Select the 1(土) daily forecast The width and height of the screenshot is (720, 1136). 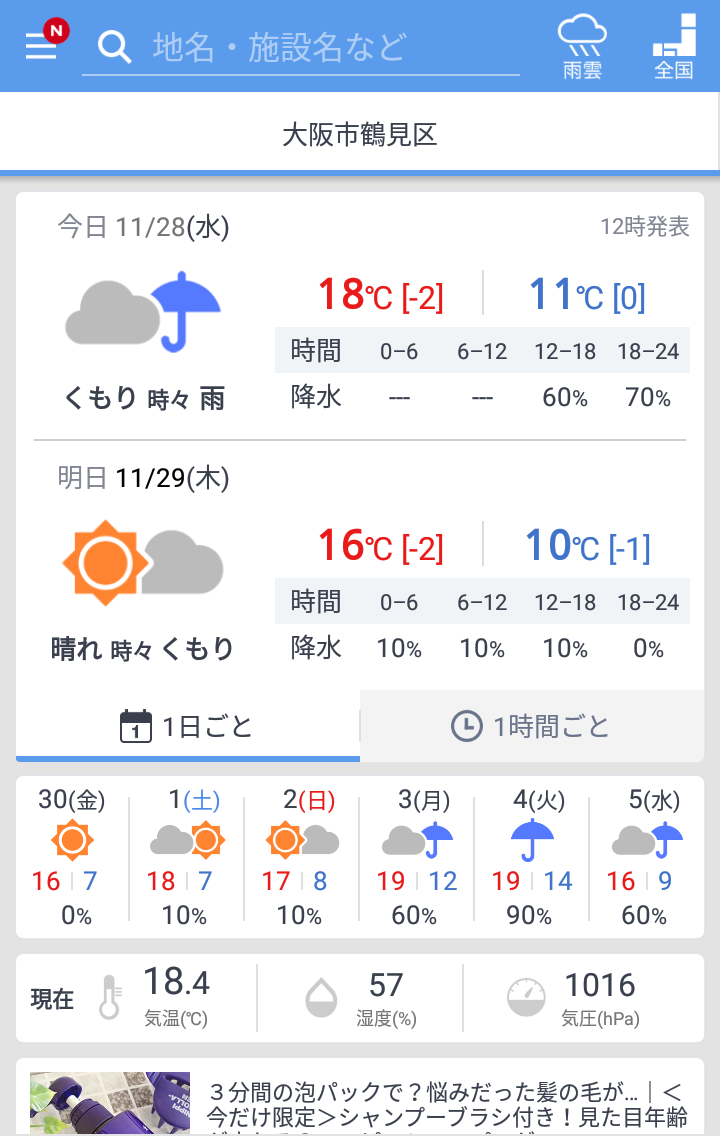[188, 857]
